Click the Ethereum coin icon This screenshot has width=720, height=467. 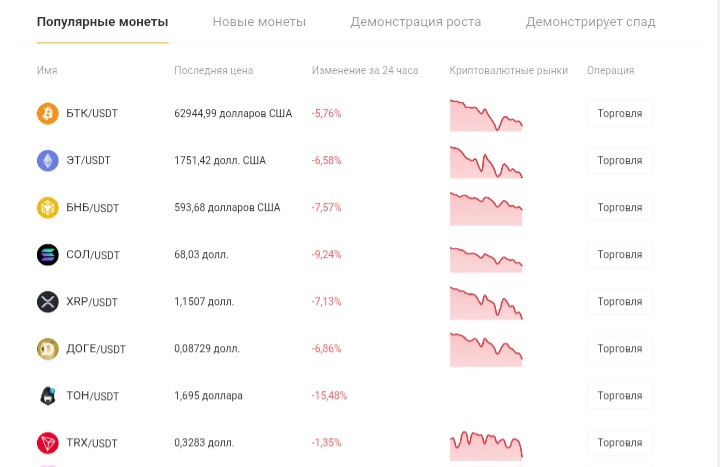pos(48,161)
